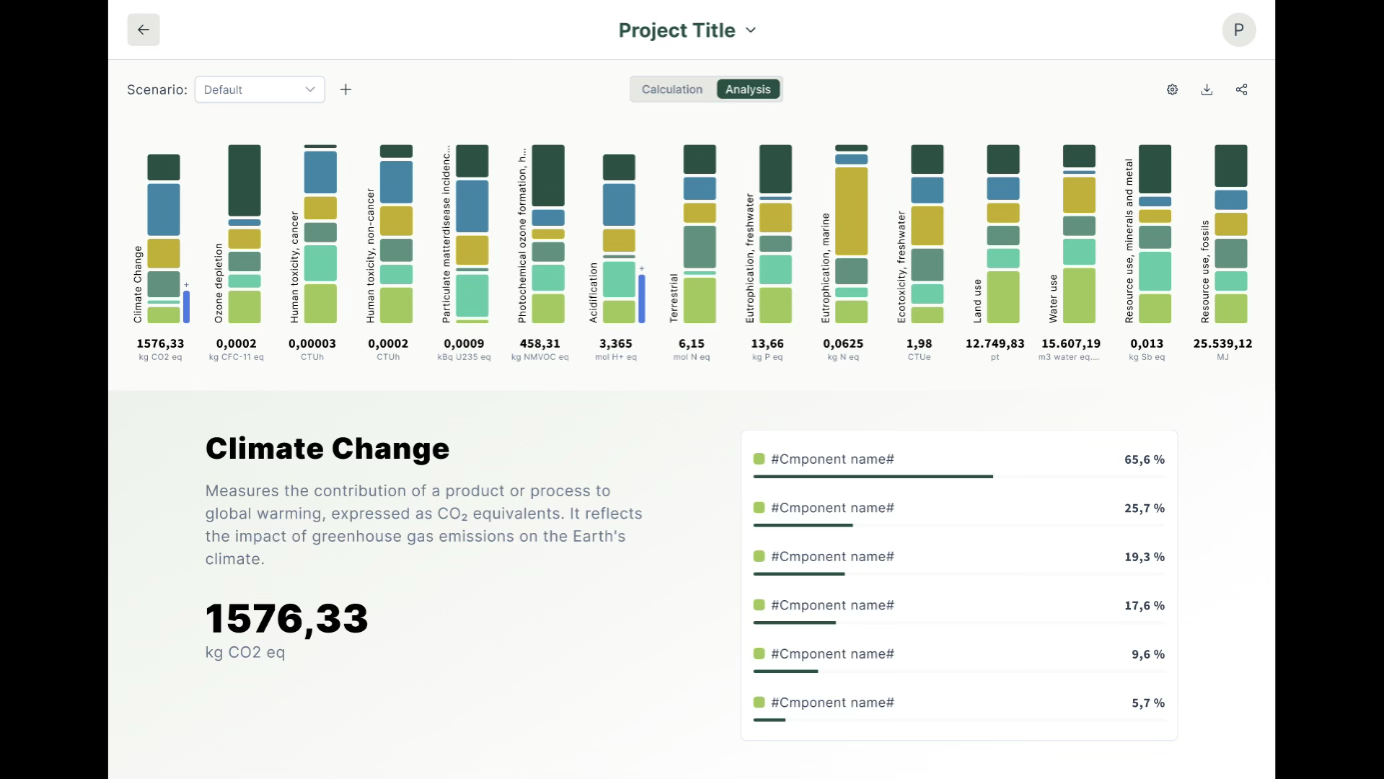
Task: Click small plus beside Acidification bar
Action: [x=641, y=268]
